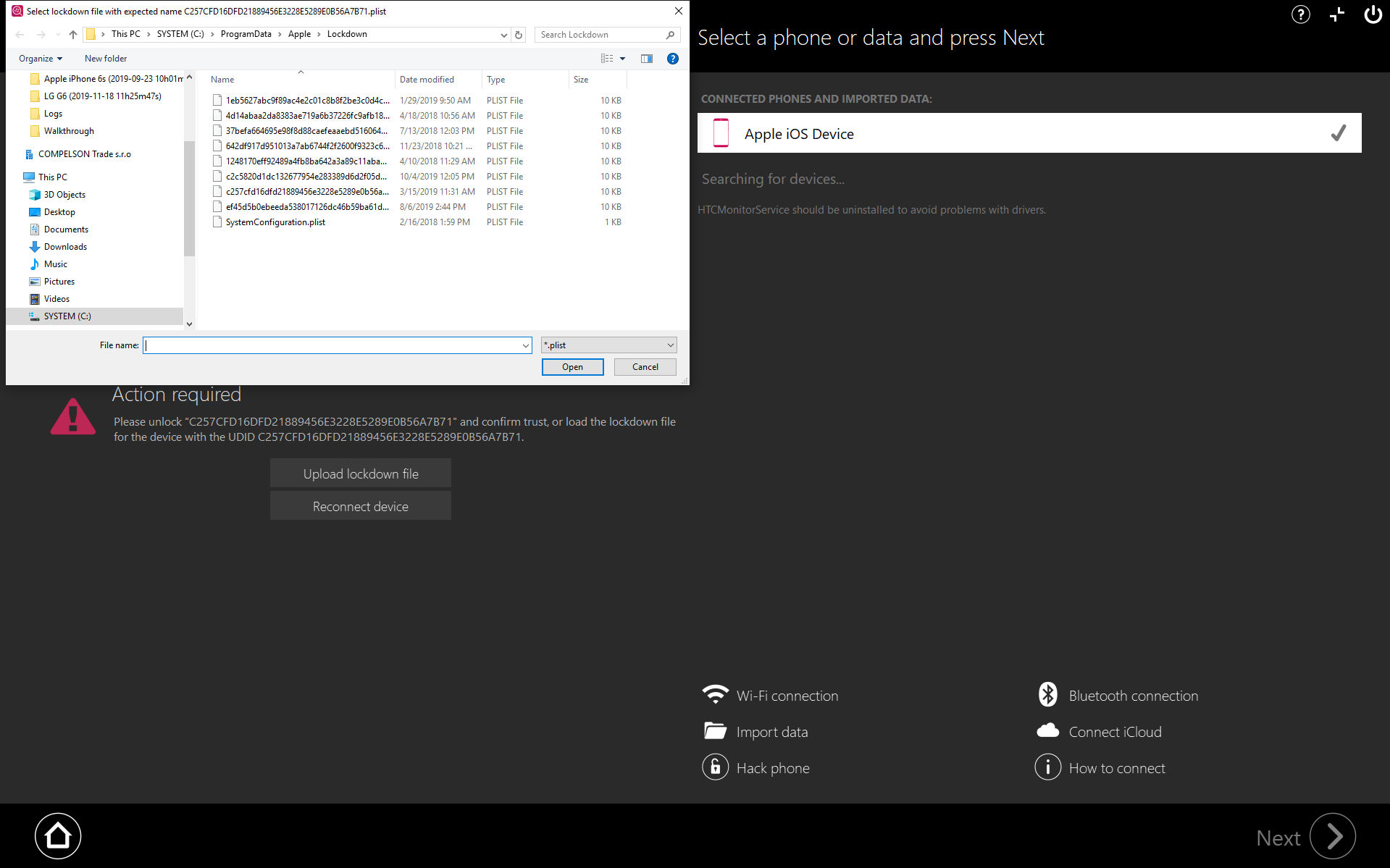
Task: Click the Upload lockdown file button
Action: click(x=361, y=473)
